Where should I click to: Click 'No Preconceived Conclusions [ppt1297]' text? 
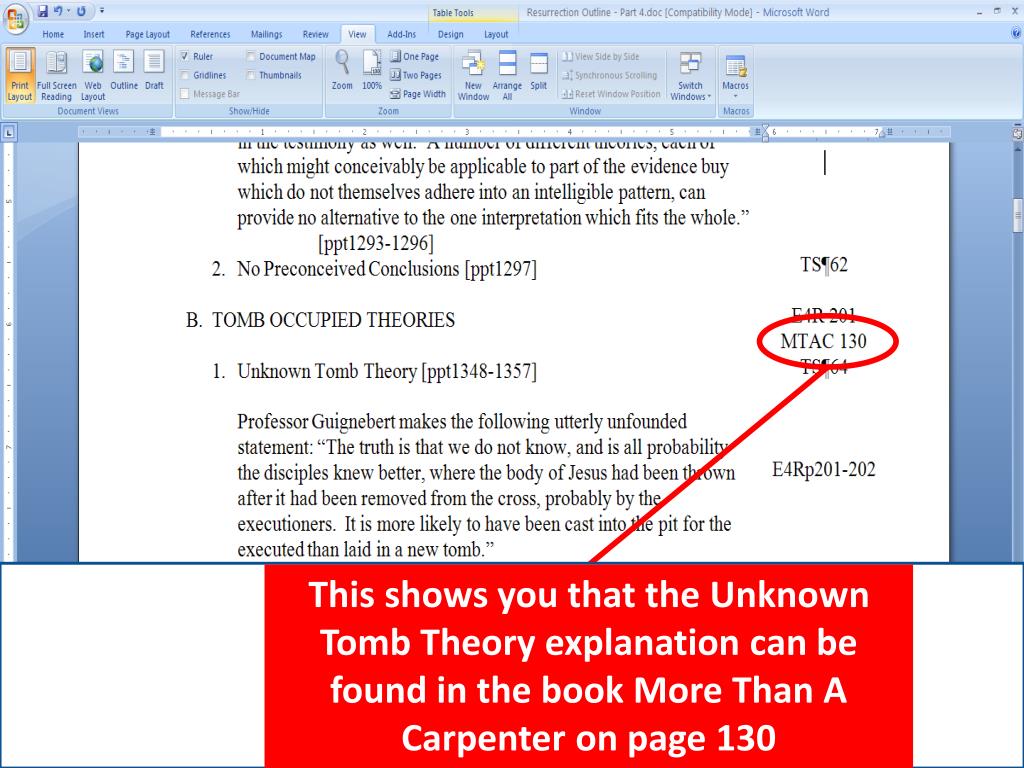pyautogui.click(x=387, y=269)
